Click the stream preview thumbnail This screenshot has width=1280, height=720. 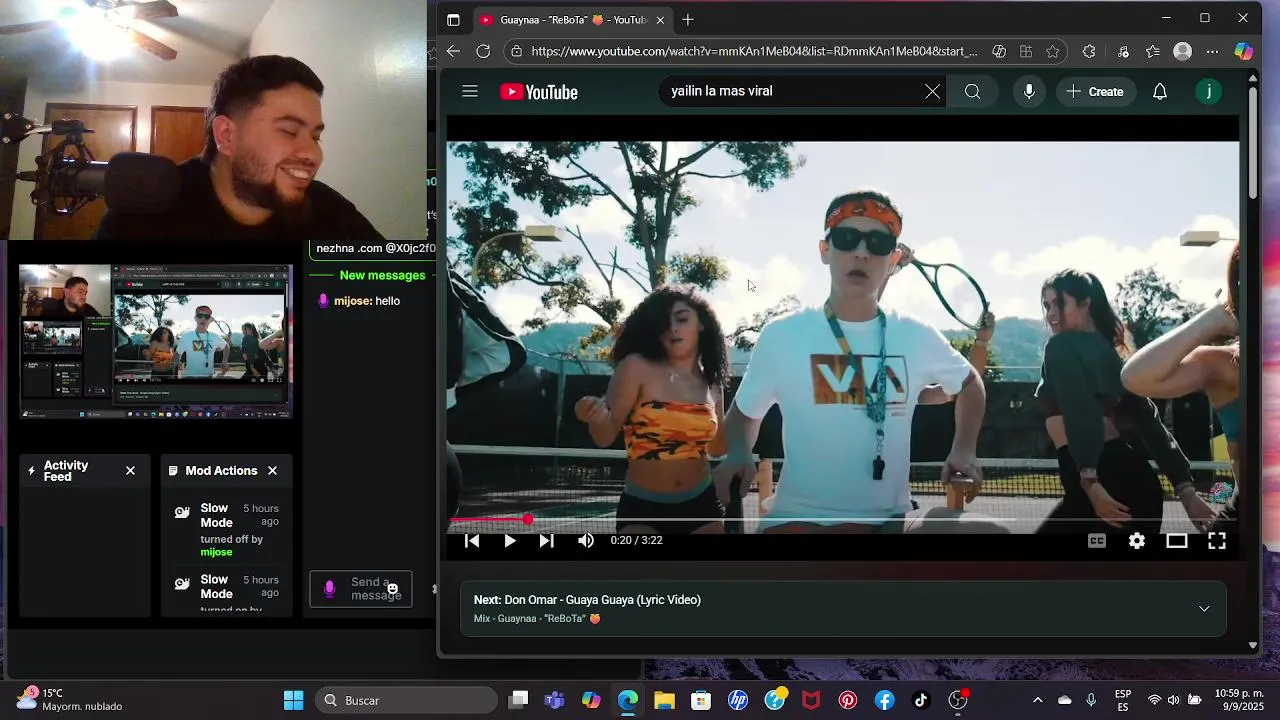(x=155, y=341)
